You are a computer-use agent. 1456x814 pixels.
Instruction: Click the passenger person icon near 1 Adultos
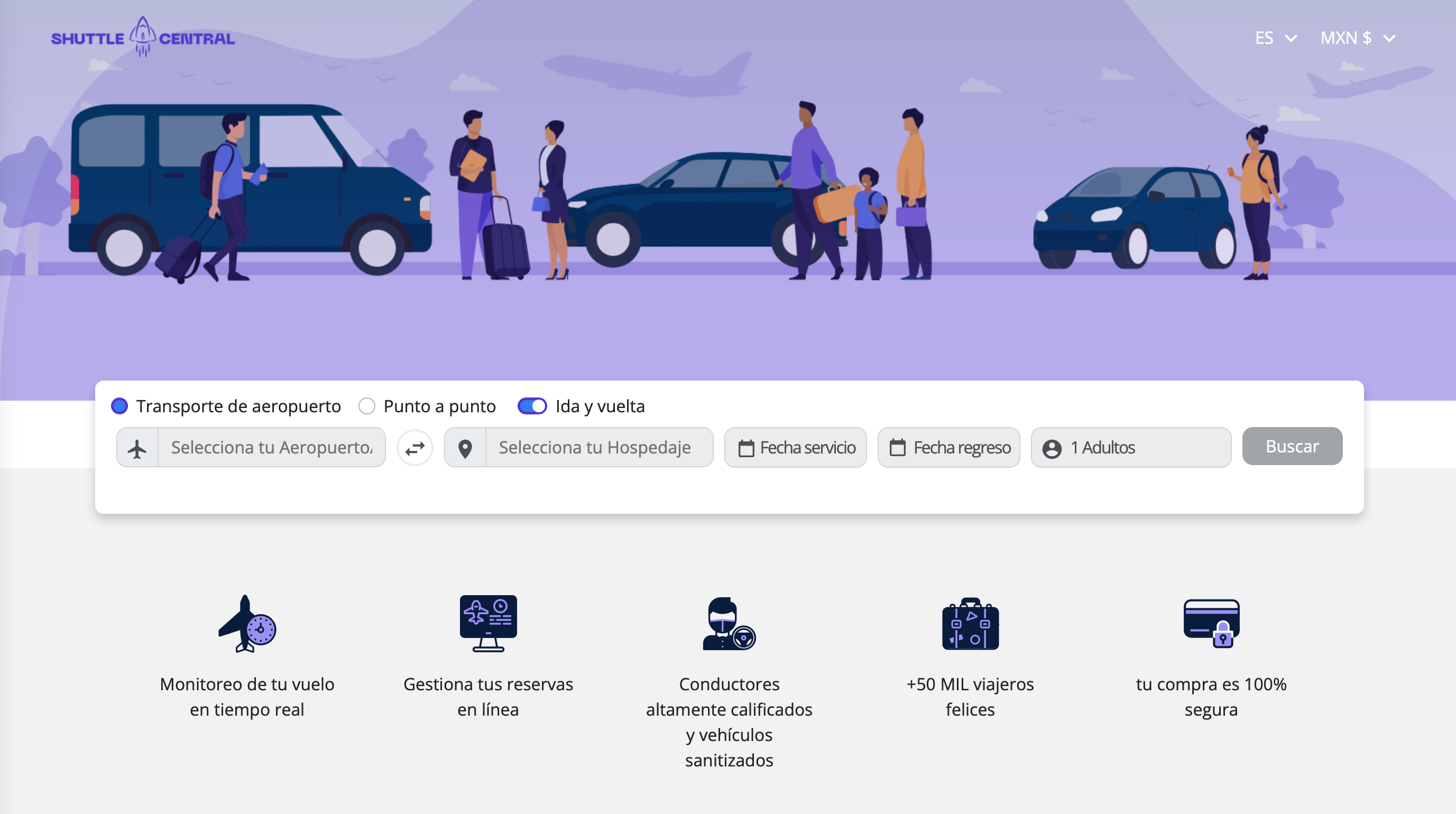point(1053,447)
